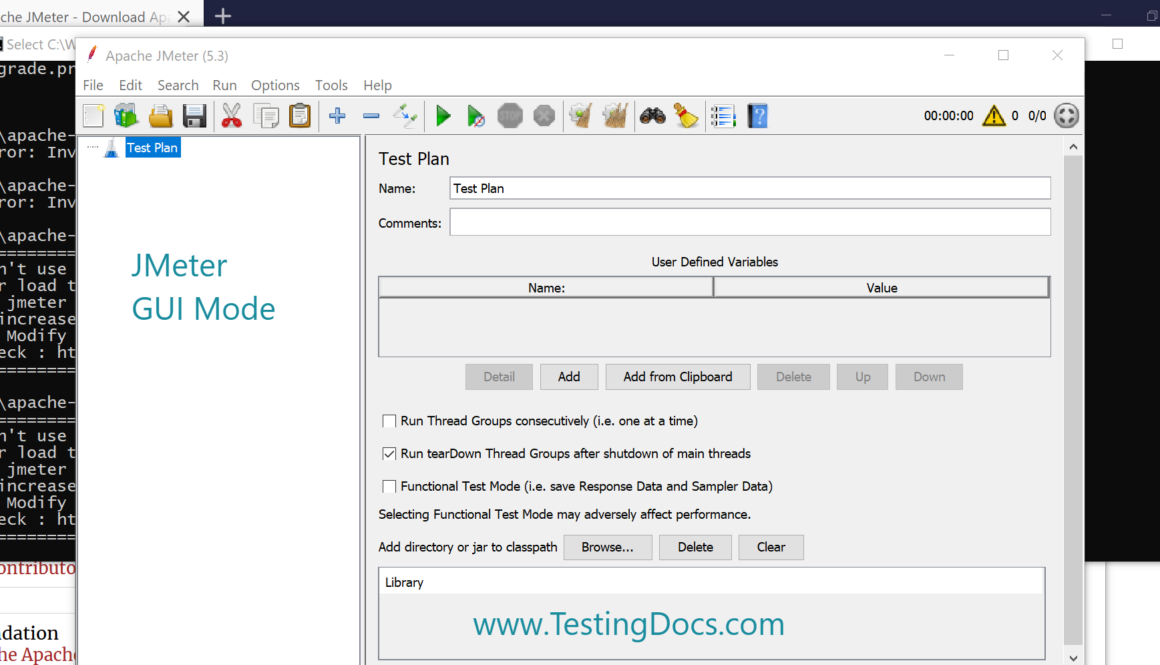Collapse all tree nodes with minus icon

[x=371, y=116]
